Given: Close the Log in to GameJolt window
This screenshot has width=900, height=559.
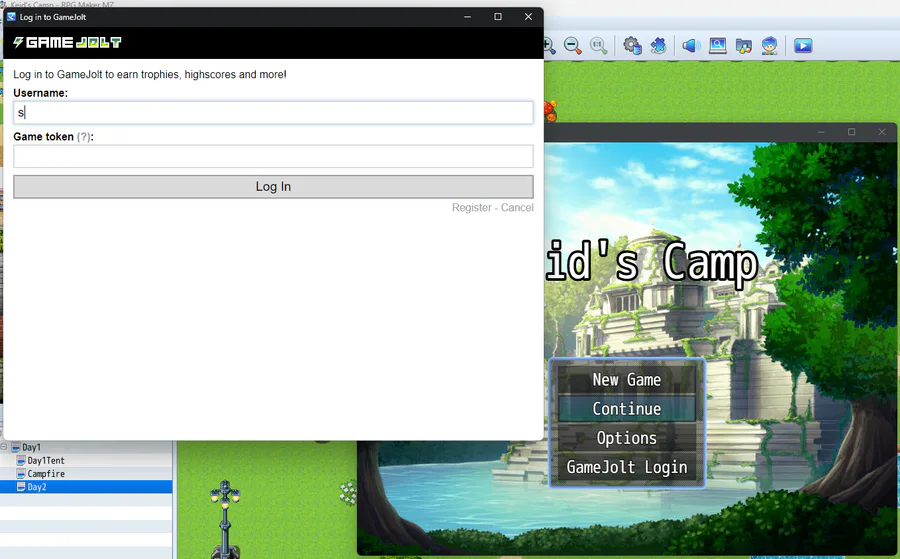Looking at the screenshot, I should point(529,17).
